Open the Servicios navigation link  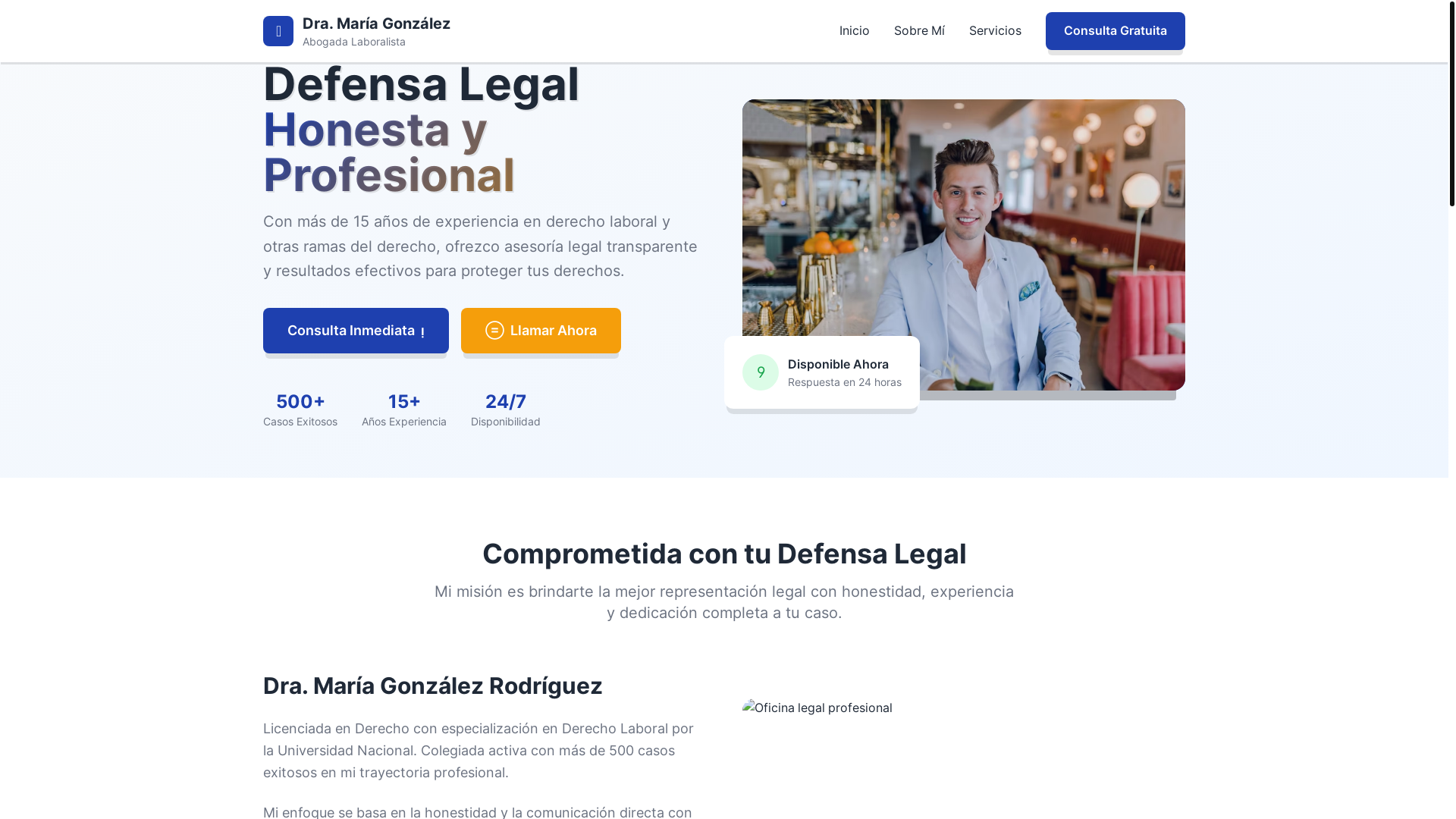pos(995,30)
